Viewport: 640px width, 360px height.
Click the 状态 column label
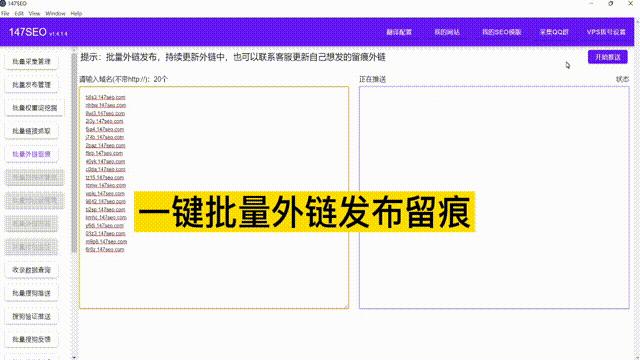point(622,79)
